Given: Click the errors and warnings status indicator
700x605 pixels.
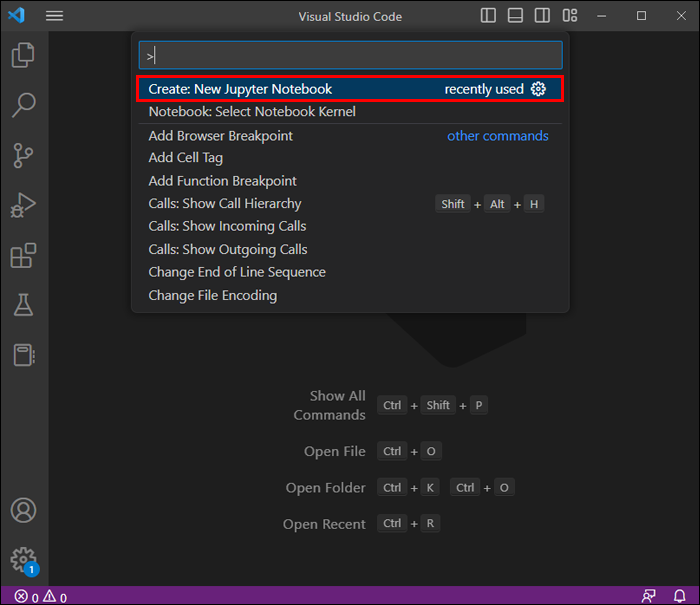Looking at the screenshot, I should click(x=41, y=597).
